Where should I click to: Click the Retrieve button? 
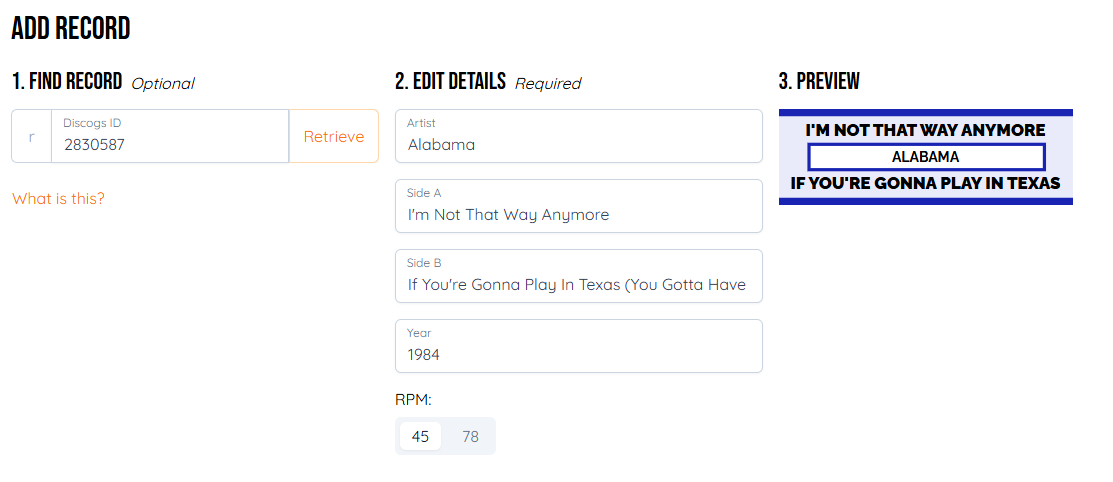point(334,136)
